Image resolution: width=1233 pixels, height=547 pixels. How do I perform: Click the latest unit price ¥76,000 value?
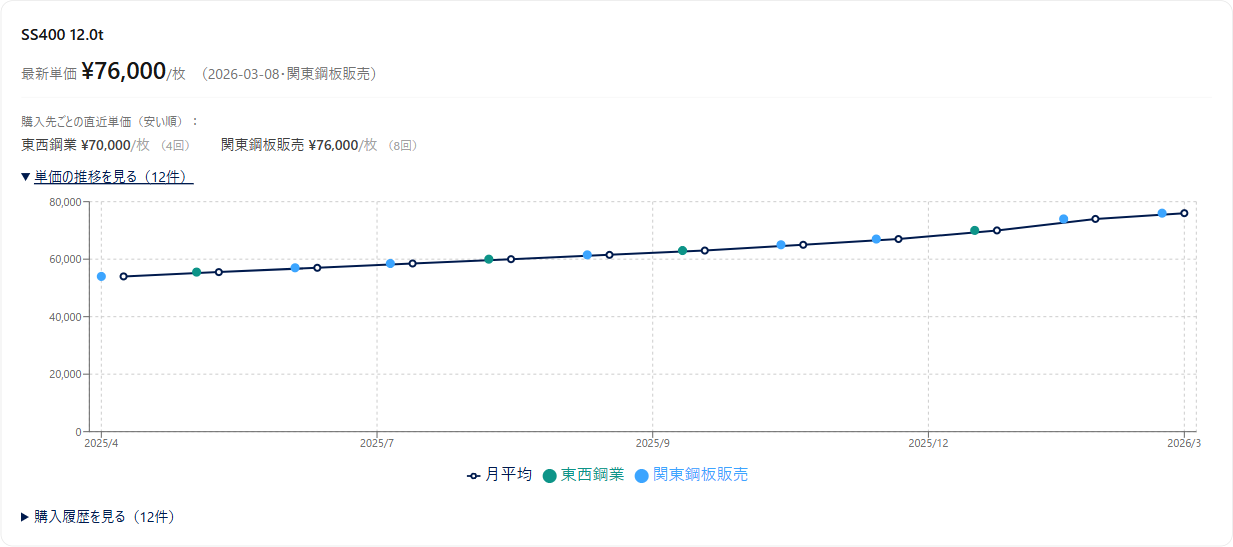[123, 71]
